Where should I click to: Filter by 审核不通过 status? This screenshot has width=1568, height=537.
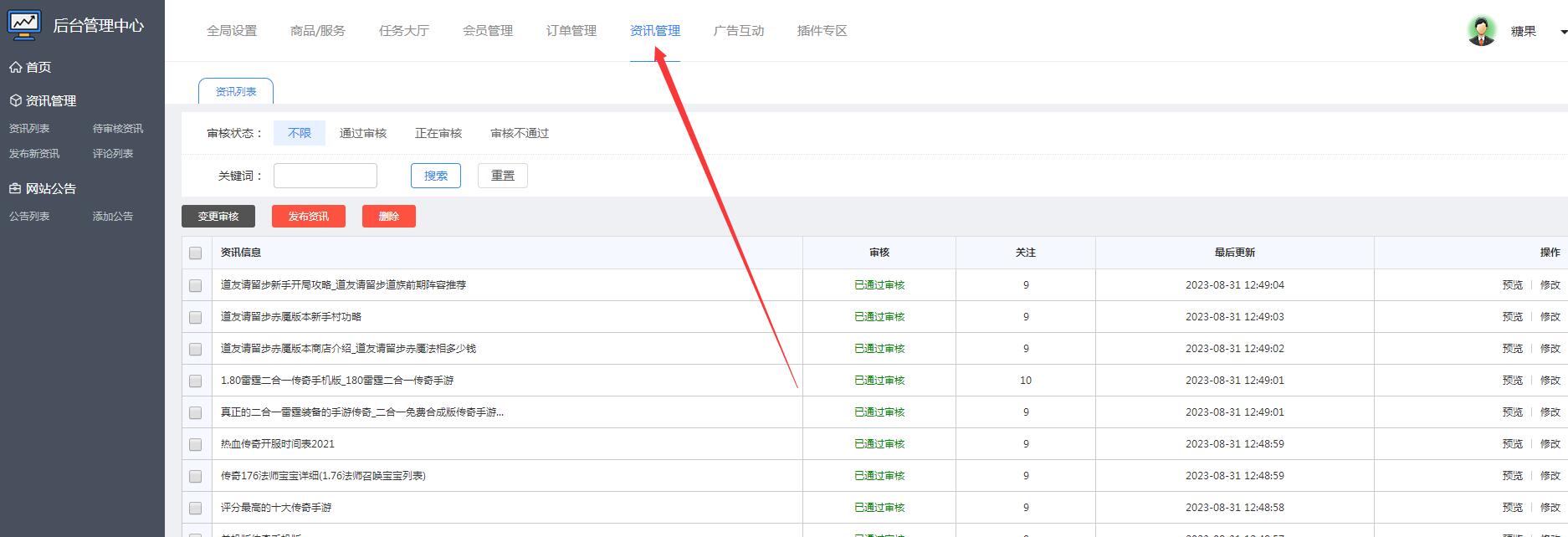(x=519, y=133)
